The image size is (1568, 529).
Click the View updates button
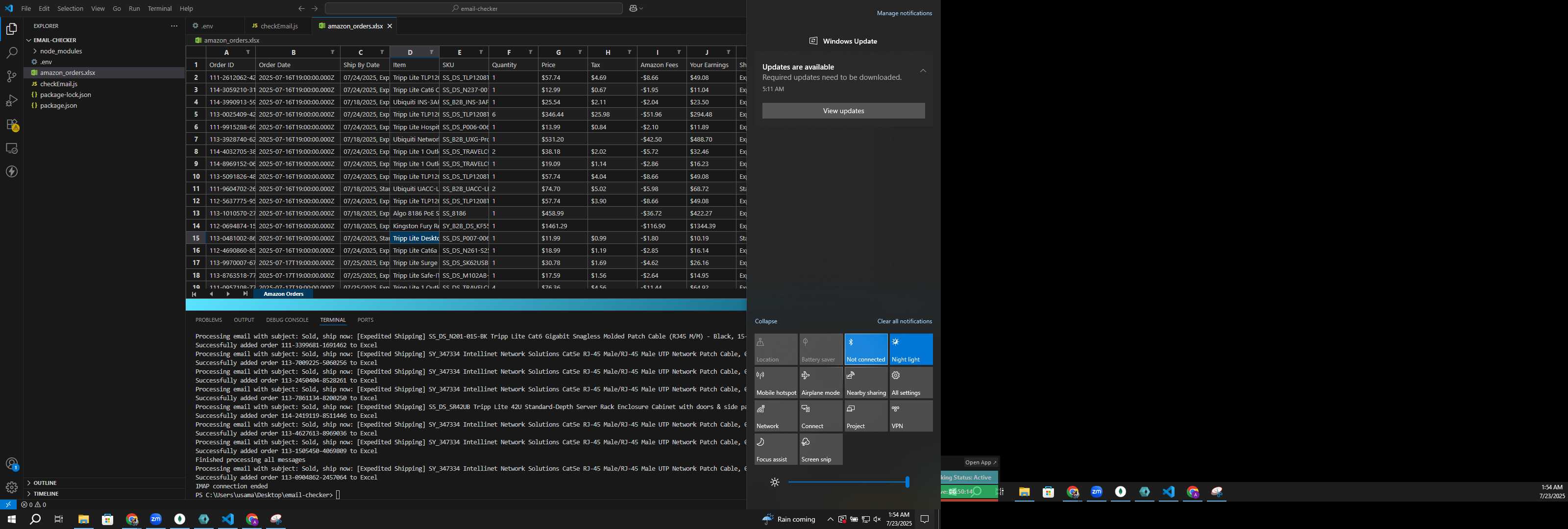pyautogui.click(x=844, y=111)
